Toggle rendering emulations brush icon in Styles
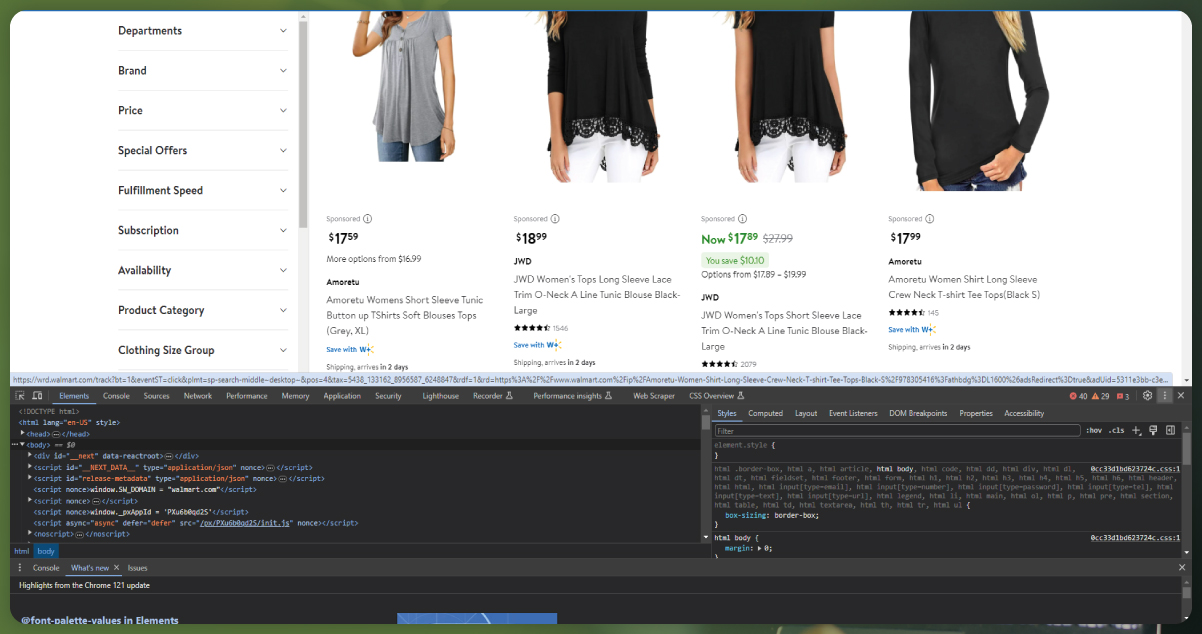This screenshot has width=1202, height=634. (x=1153, y=431)
